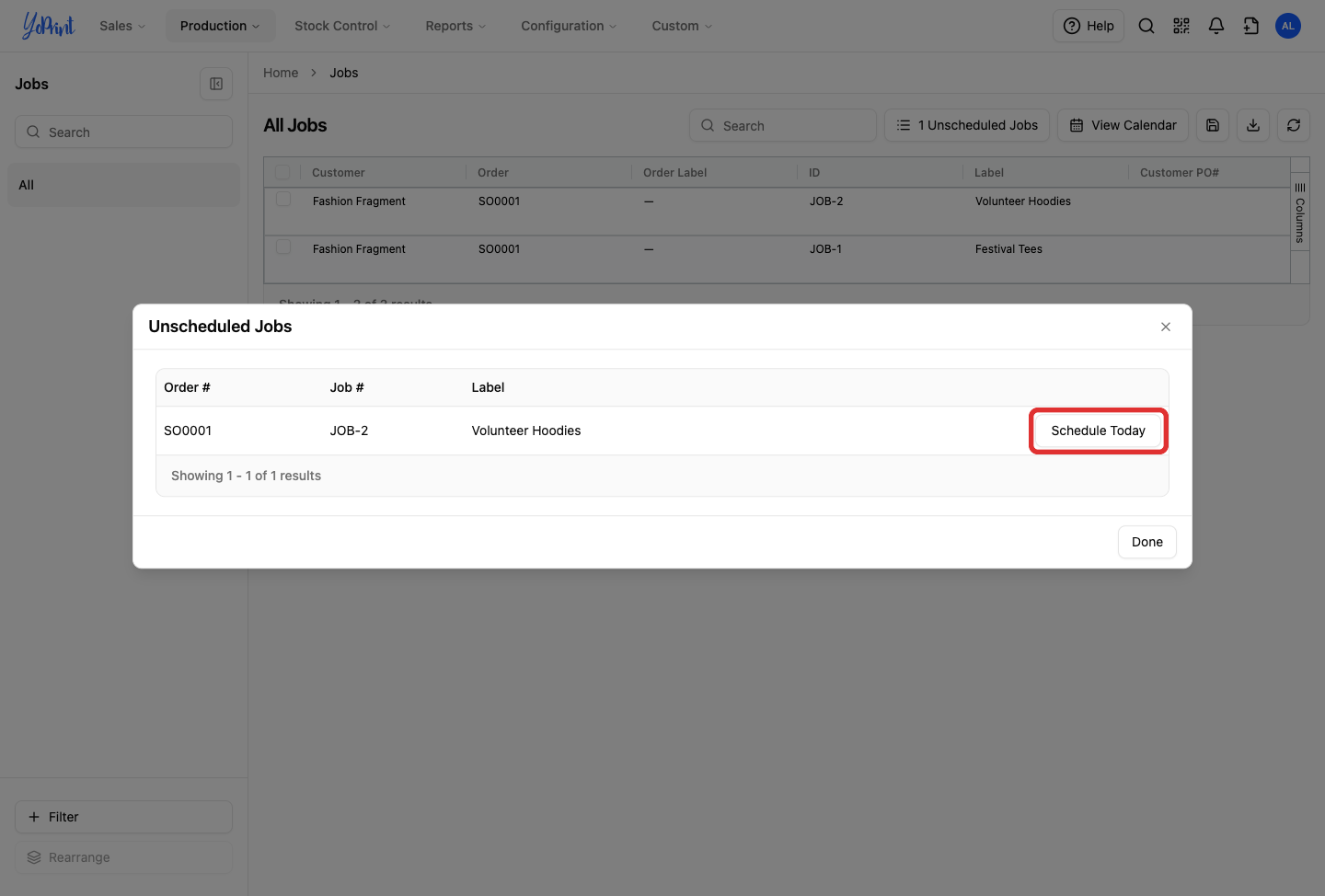Click the 1 Unscheduled Jobs button
This screenshot has height=896, width=1325.
click(967, 125)
